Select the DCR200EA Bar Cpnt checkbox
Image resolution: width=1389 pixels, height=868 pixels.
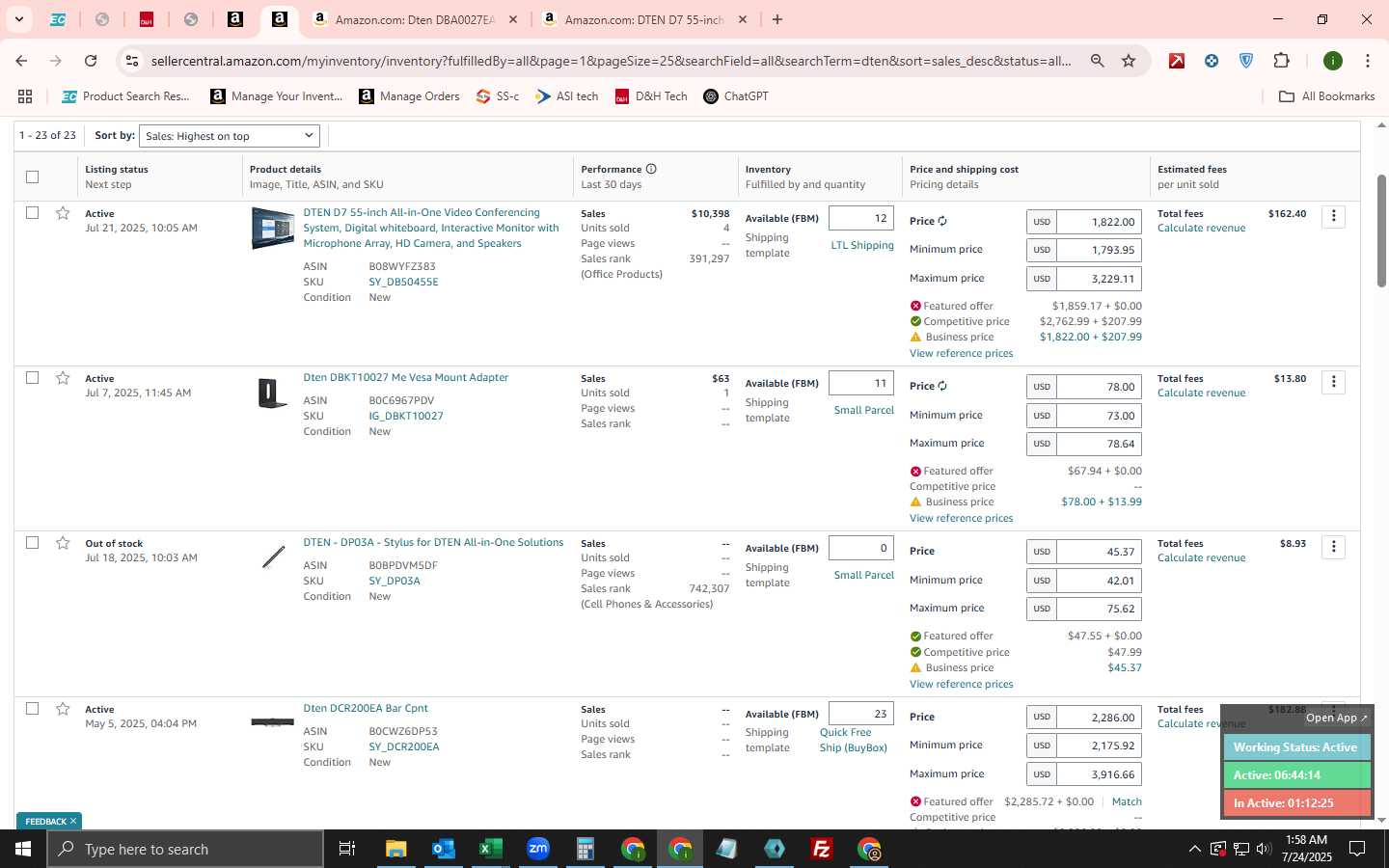point(32,708)
